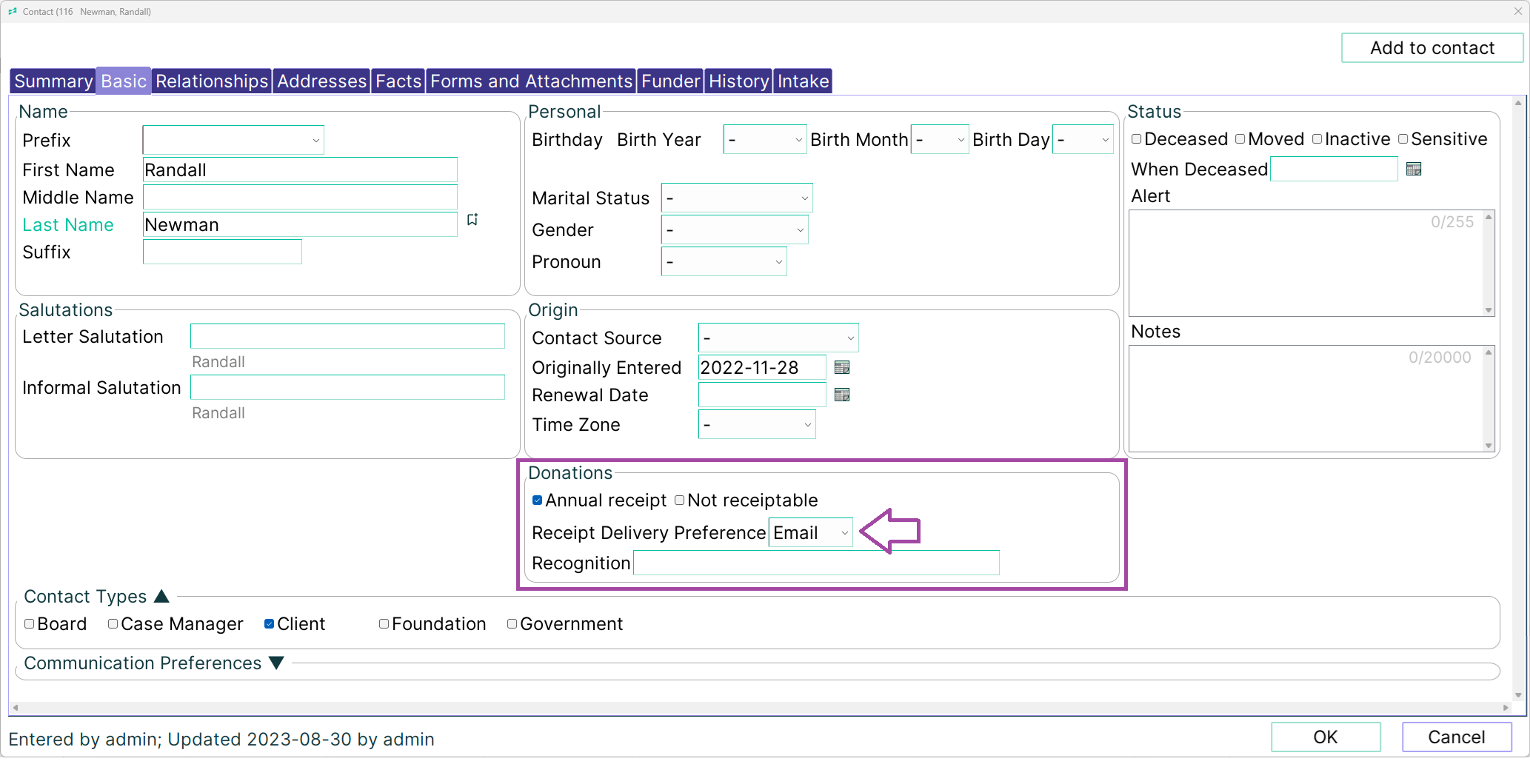Viewport: 1530px width, 784px height.
Task: Open calendar picker for Renewal Date
Action: coord(841,395)
